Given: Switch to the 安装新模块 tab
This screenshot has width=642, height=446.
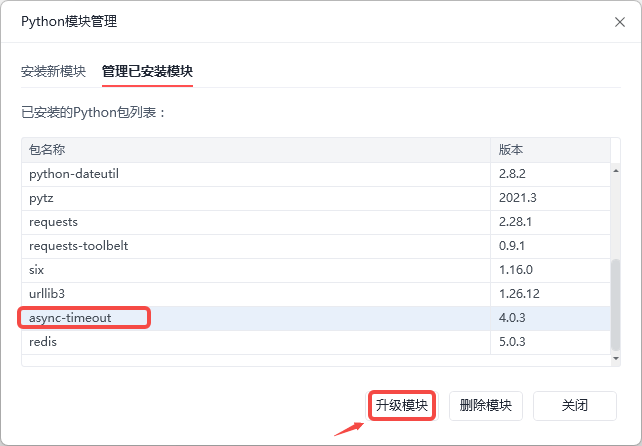Looking at the screenshot, I should click(50, 72).
